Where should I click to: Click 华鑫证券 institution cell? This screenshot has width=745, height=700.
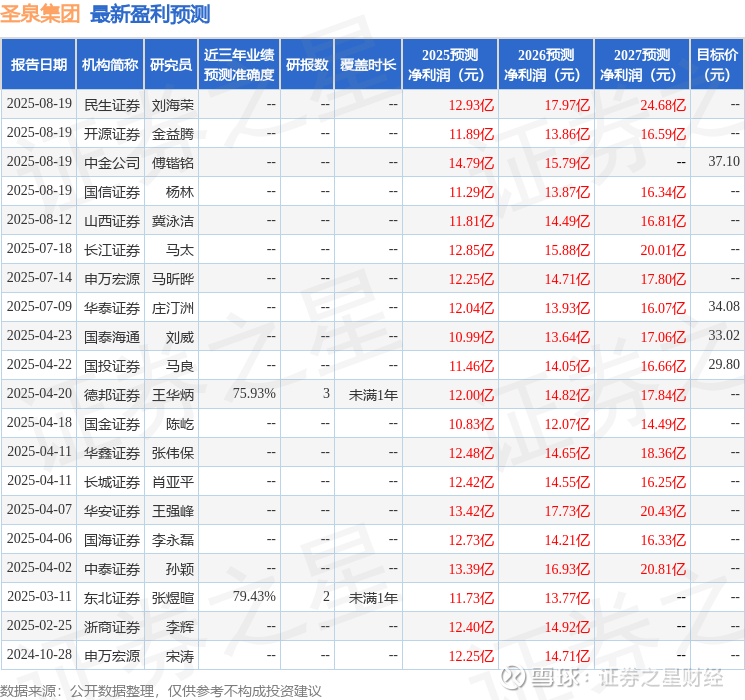pyautogui.click(x=112, y=453)
